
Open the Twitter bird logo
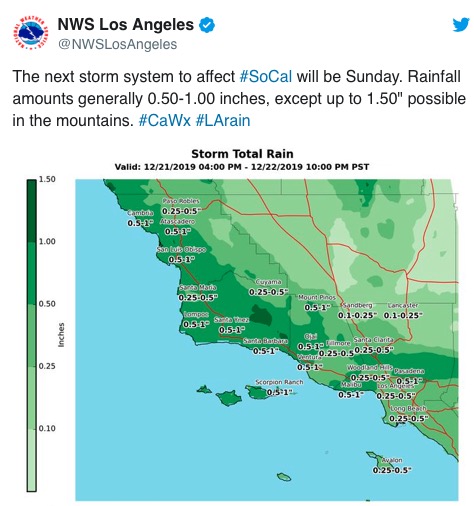(x=461, y=25)
